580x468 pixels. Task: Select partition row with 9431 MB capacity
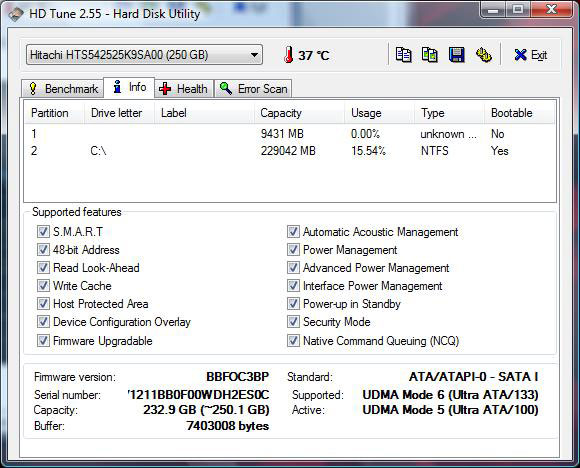point(290,134)
